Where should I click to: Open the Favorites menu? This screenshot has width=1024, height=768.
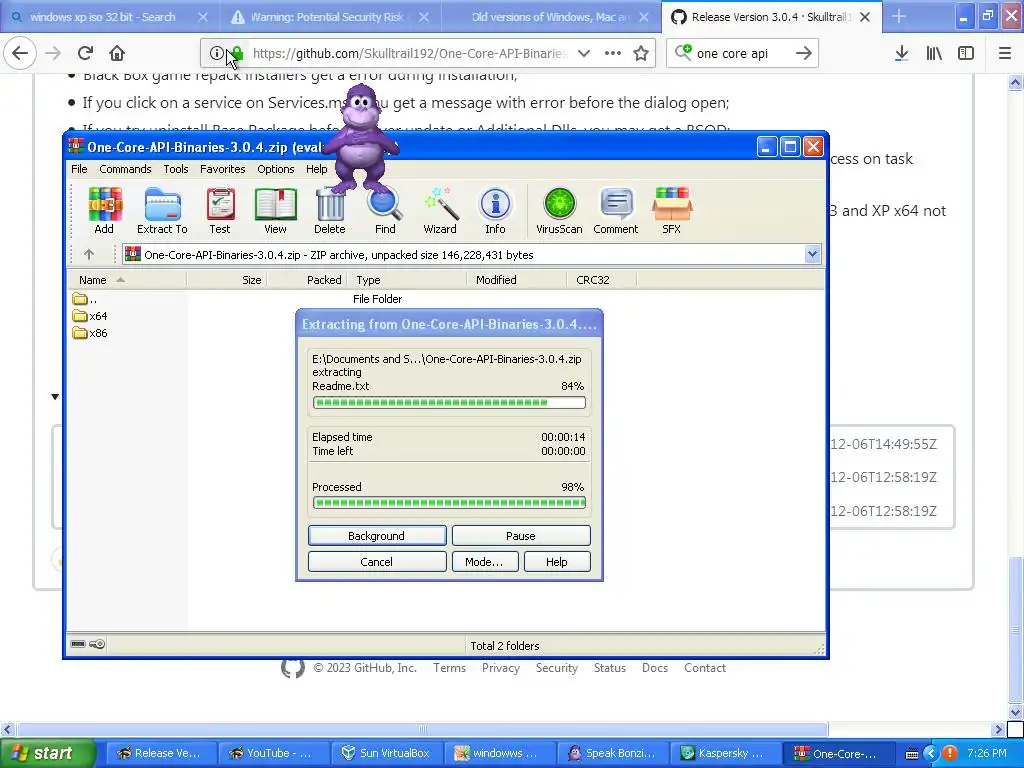pyautogui.click(x=223, y=169)
